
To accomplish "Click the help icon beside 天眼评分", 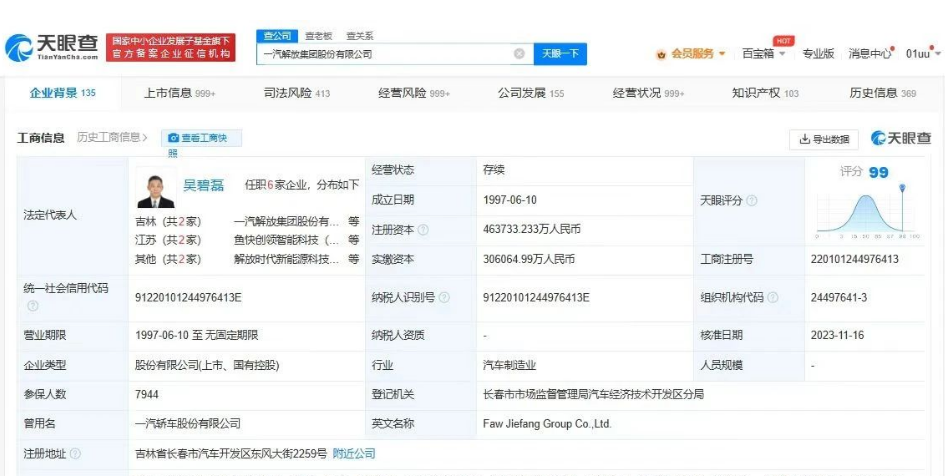I will coord(752,201).
